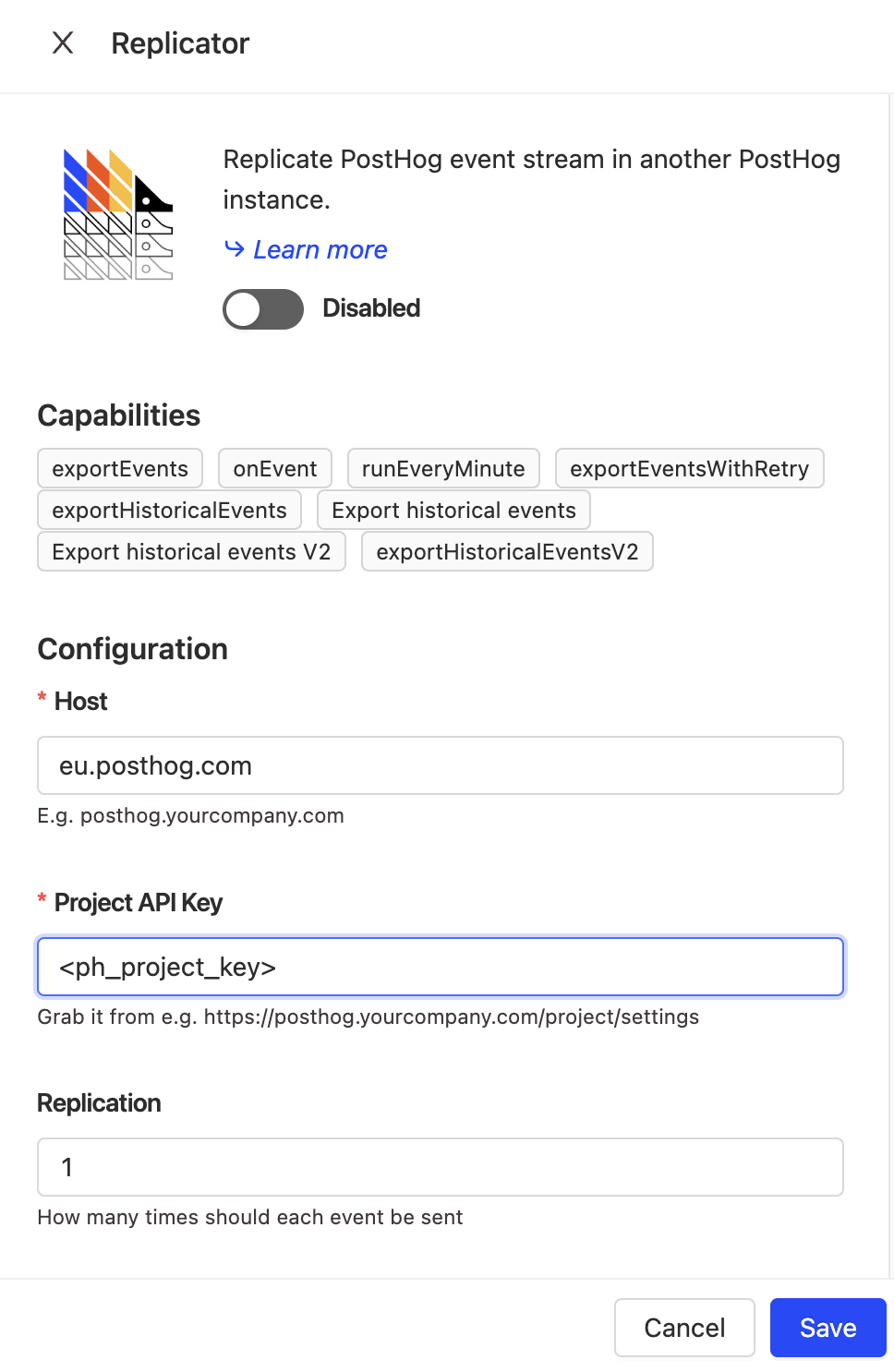Edit the Project API Key field
Viewport: 894px width, 1372px height.
pyautogui.click(x=440, y=967)
